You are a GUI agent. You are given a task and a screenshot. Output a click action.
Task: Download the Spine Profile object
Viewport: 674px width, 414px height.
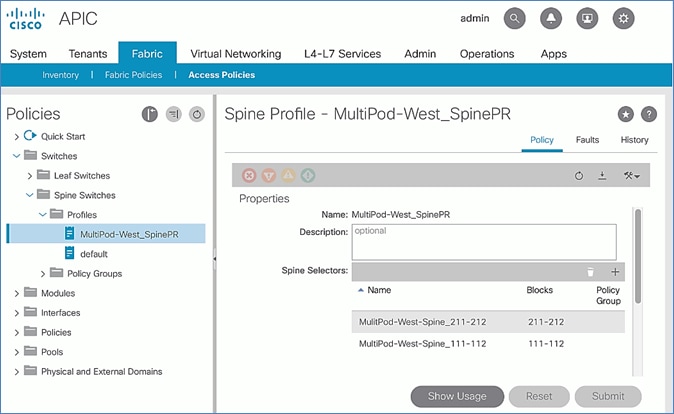tap(602, 175)
